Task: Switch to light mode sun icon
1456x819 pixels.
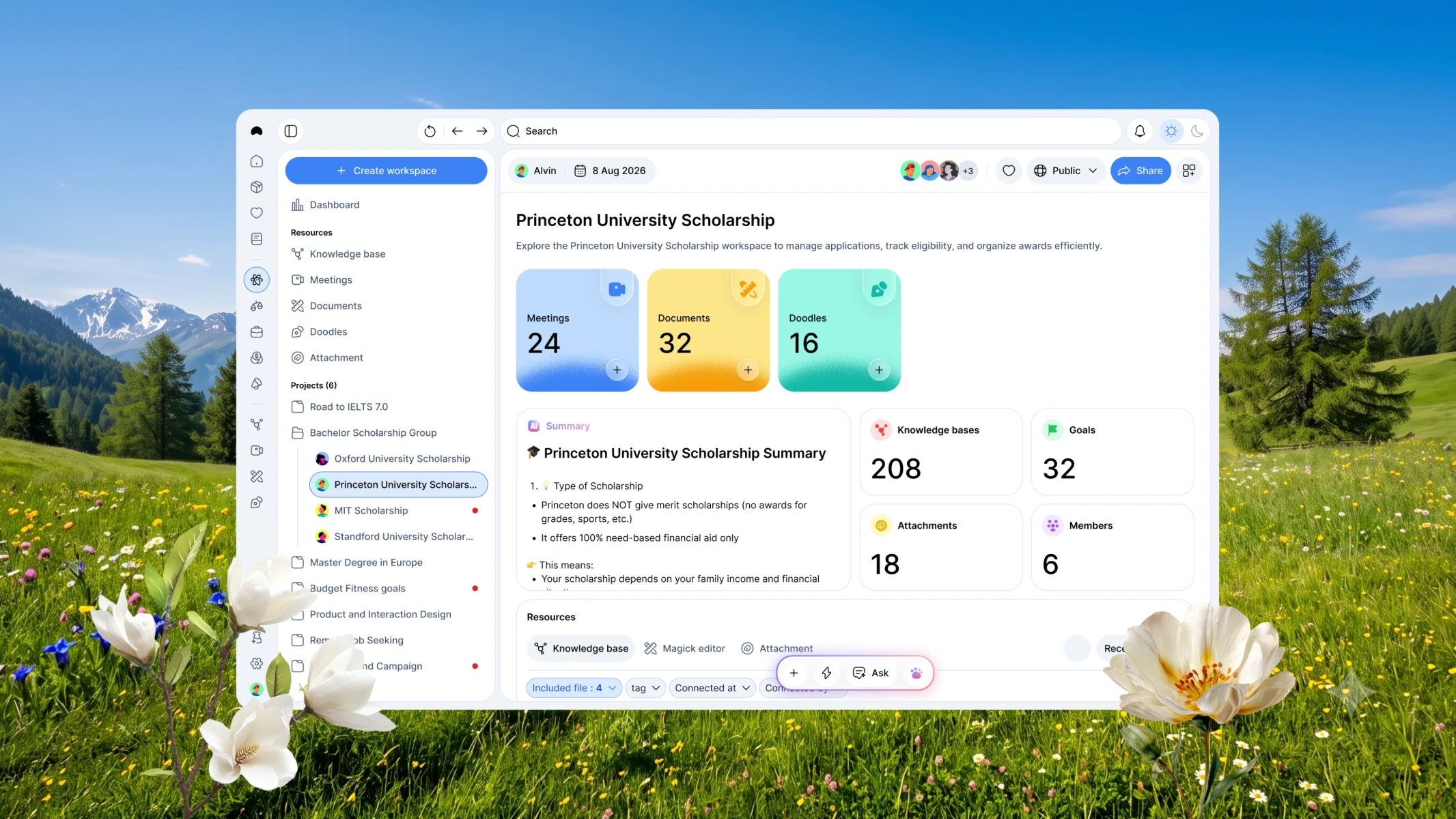Action: pyautogui.click(x=1171, y=131)
